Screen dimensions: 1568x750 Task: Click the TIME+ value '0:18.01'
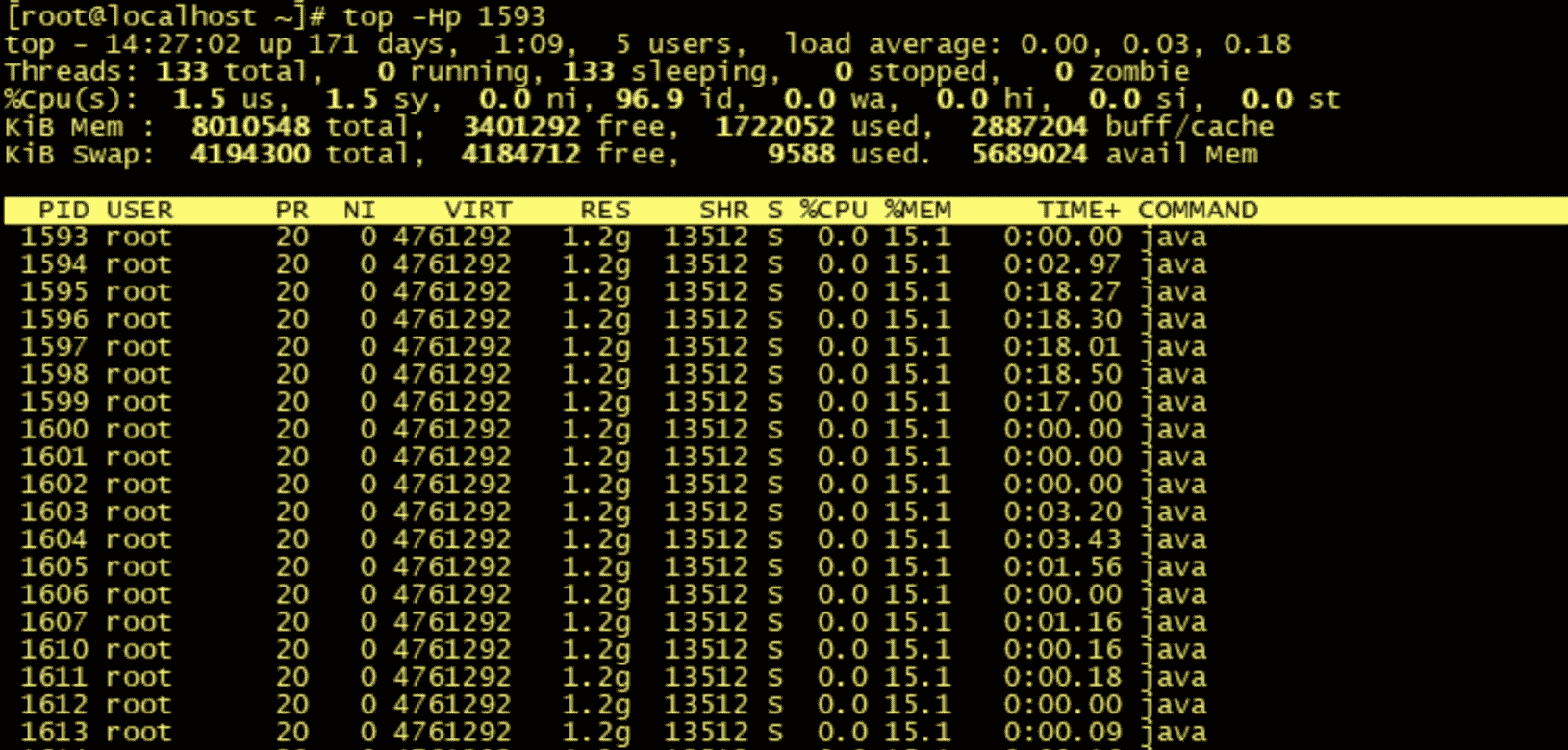click(1063, 347)
